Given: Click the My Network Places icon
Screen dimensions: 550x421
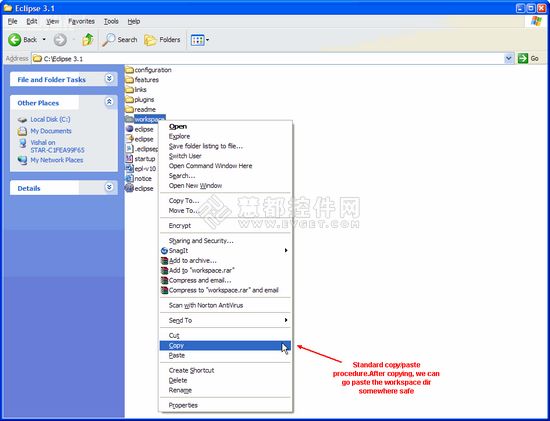Looking at the screenshot, I should 22,160.
